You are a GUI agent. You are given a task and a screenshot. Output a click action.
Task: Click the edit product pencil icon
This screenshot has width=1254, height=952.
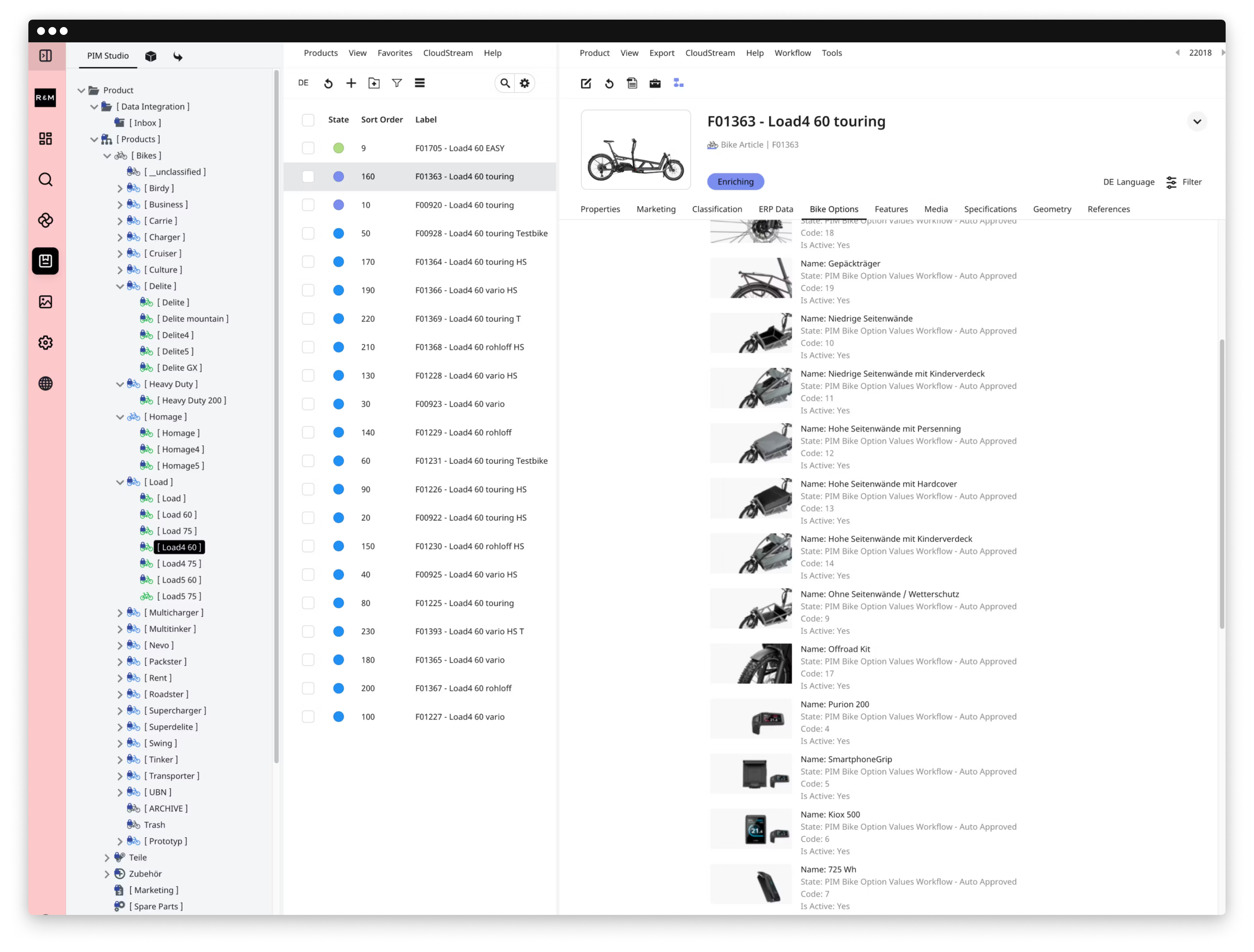click(586, 83)
